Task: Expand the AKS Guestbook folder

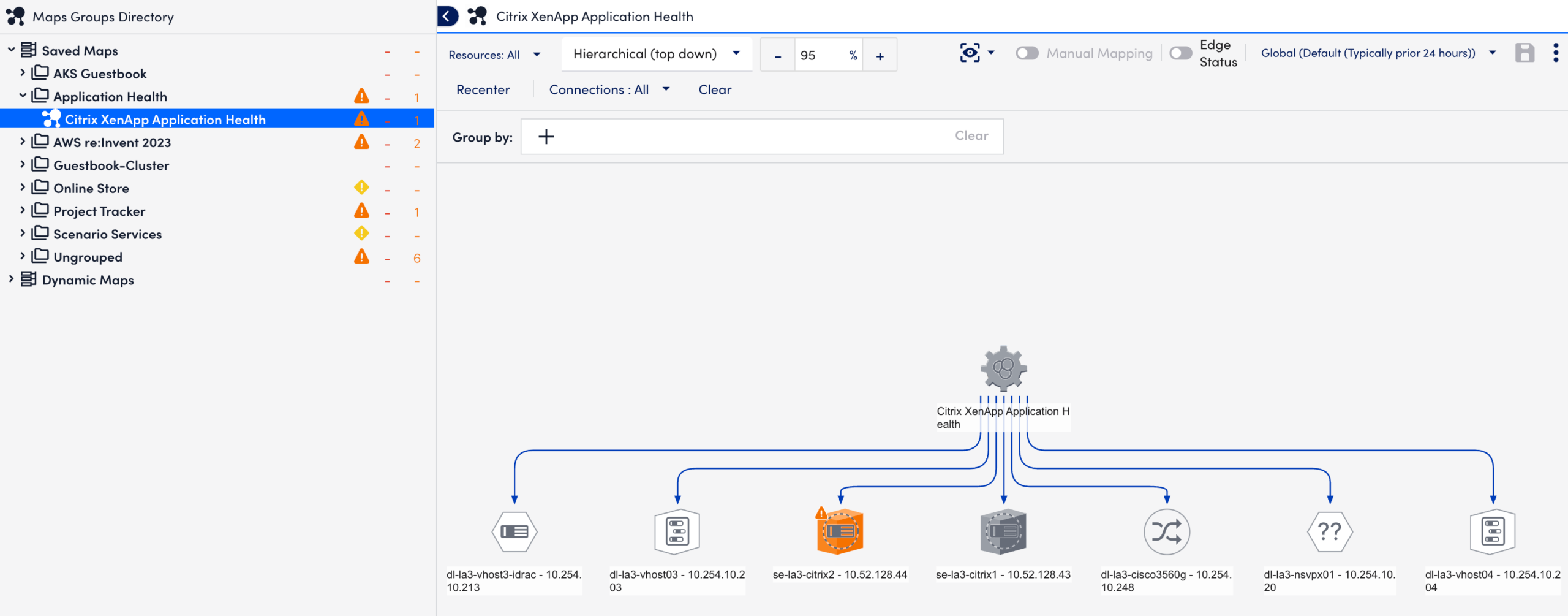Action: pos(23,73)
